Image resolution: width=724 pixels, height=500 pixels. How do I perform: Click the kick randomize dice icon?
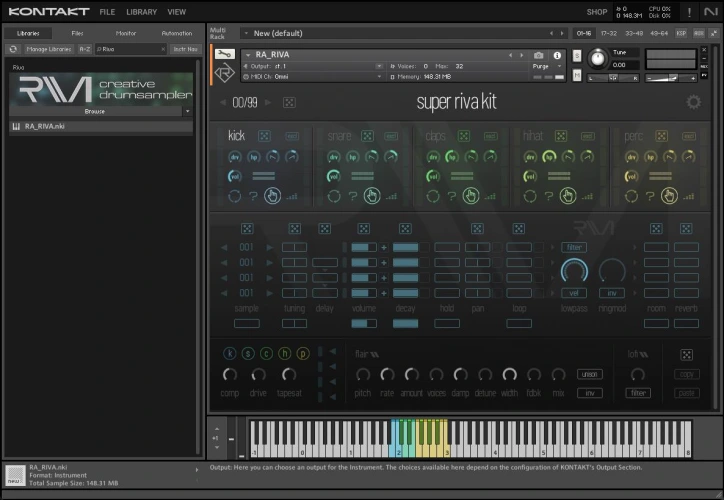264,136
